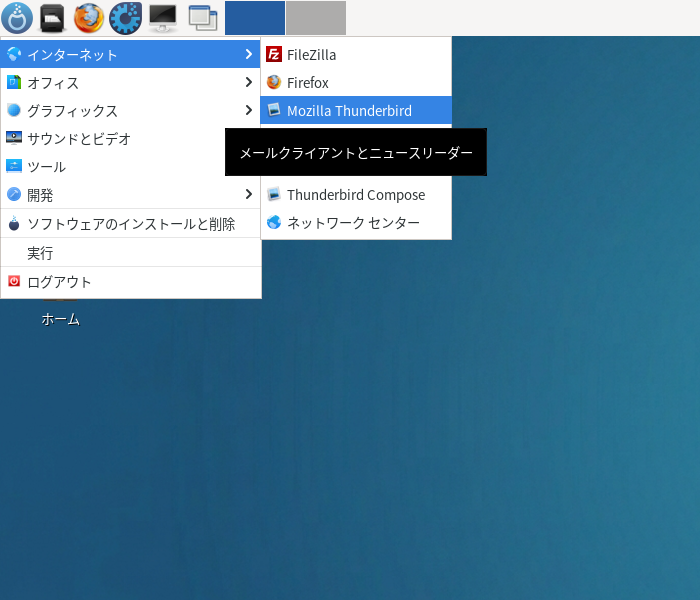Click the オフィス document icon
Screen dimensions: 700x600
14,82
